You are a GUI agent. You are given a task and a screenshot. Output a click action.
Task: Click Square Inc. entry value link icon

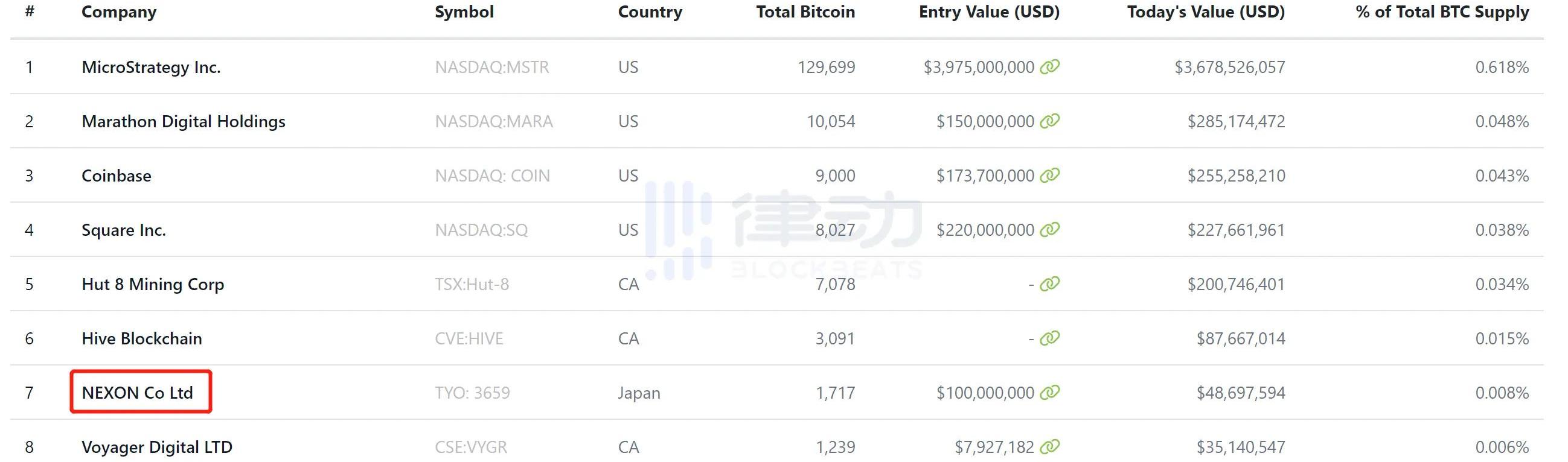click(x=1049, y=230)
